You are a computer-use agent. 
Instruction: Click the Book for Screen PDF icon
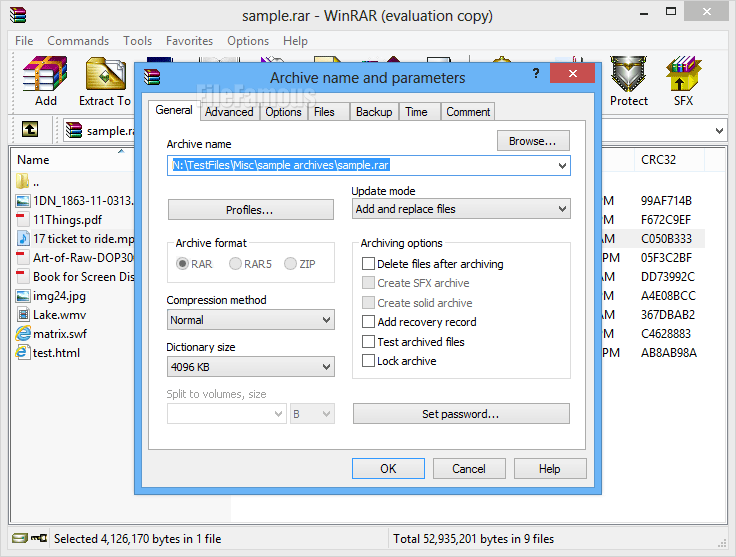click(x=22, y=276)
